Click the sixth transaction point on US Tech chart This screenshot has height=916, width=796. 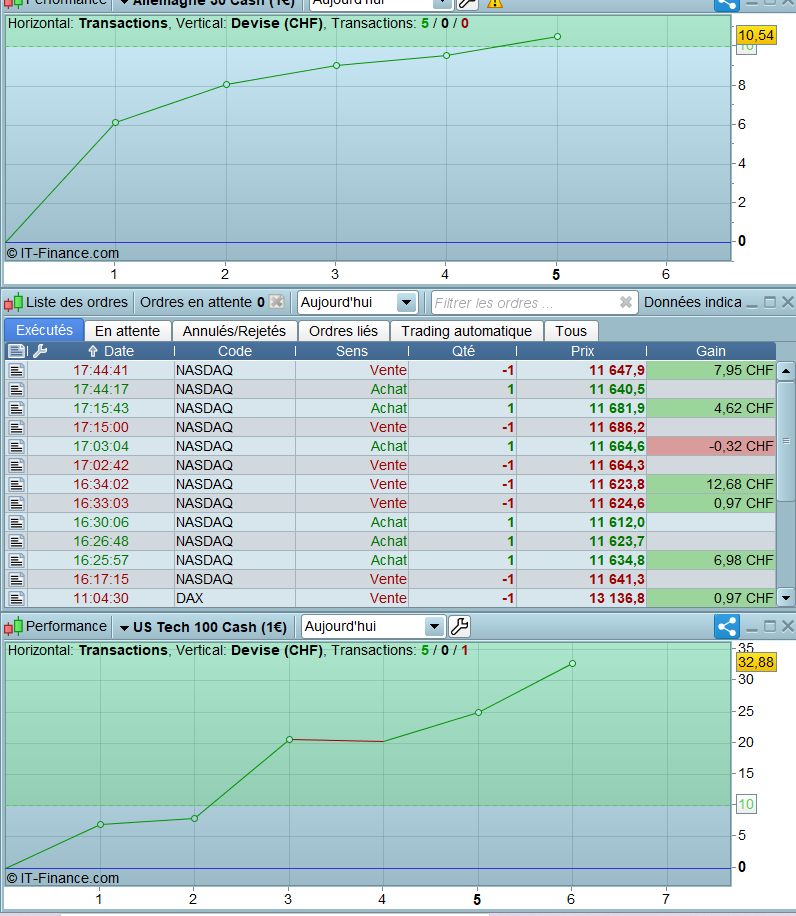point(572,664)
